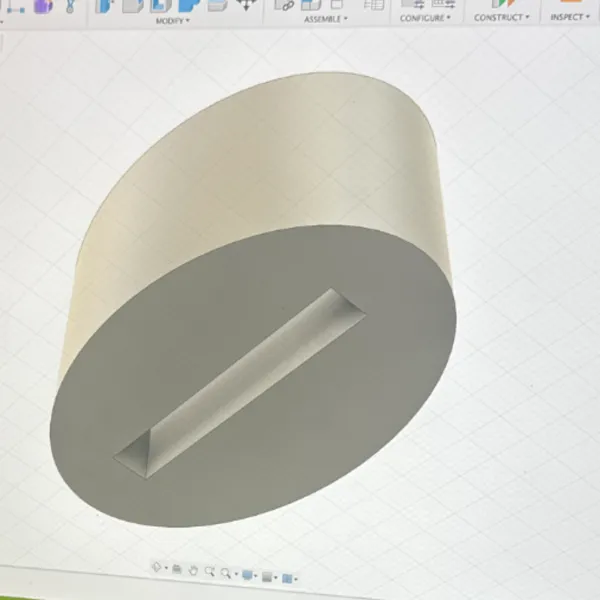Open the INSPECT dropdown menu
Image resolution: width=600 pixels, height=600 pixels.
tap(570, 17)
